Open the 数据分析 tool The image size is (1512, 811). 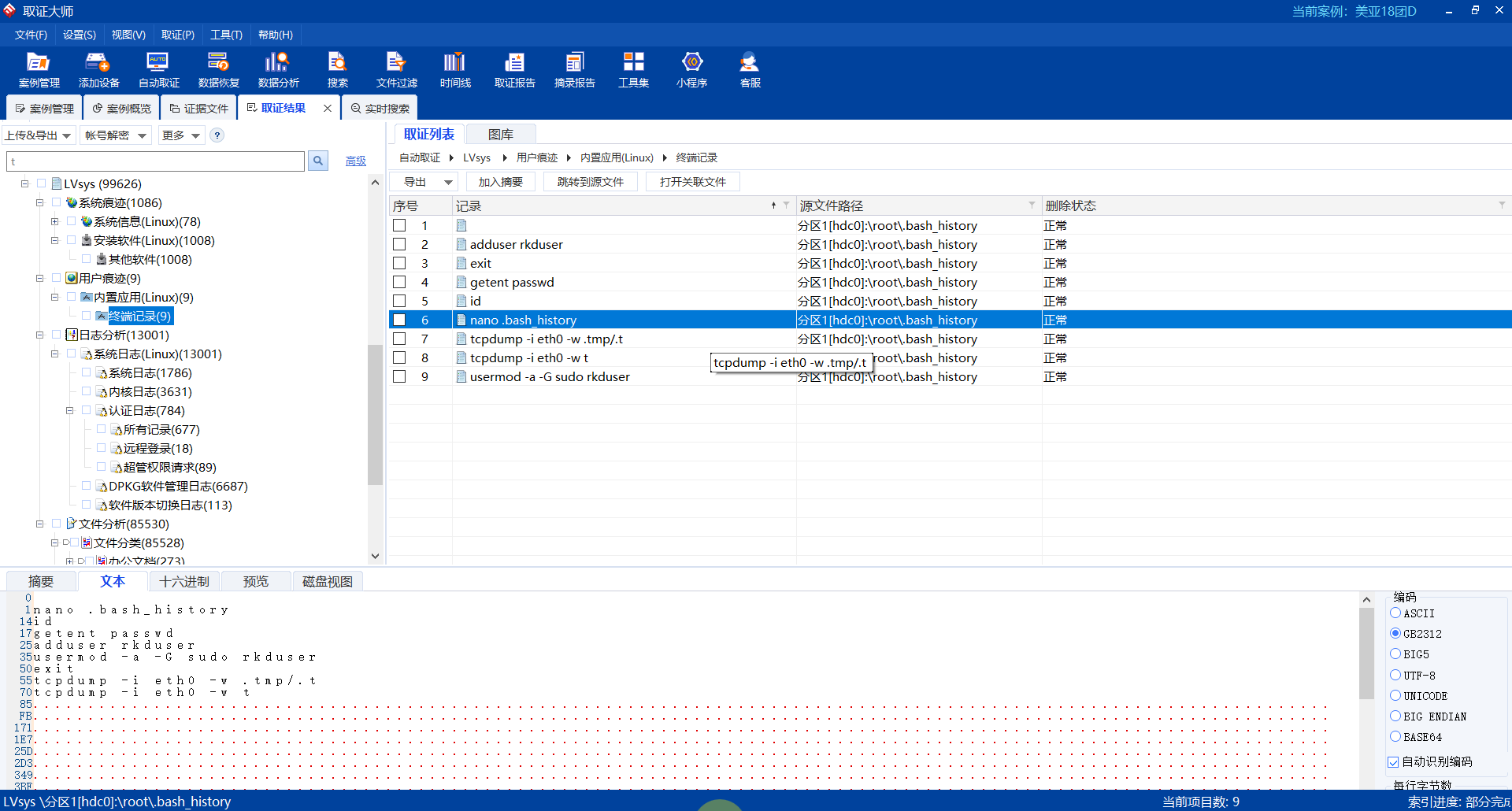click(x=278, y=69)
